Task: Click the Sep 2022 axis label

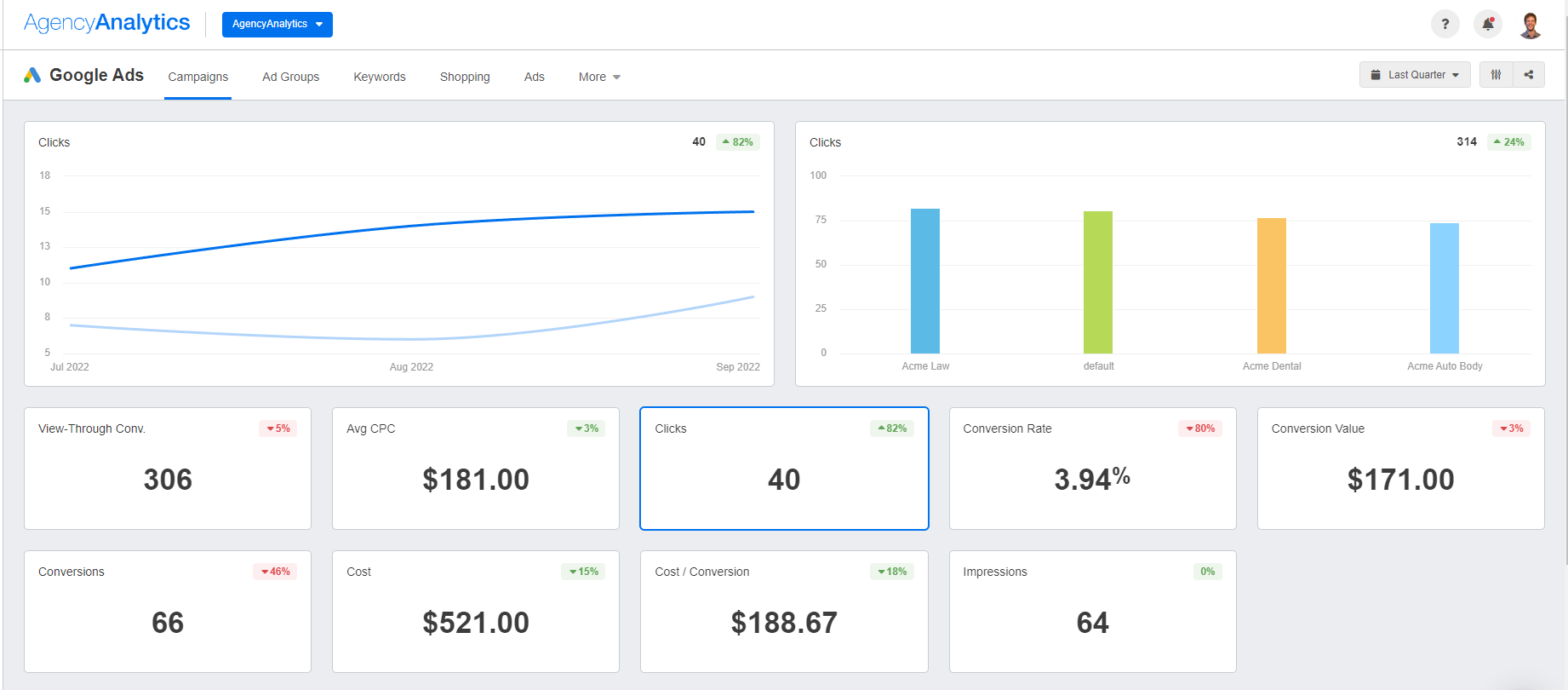Action: click(x=738, y=367)
